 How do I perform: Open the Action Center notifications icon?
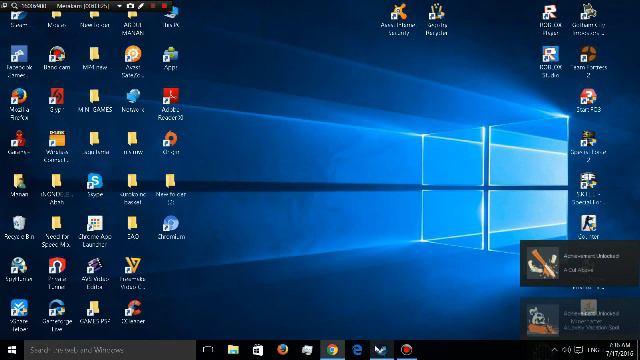[x=578, y=350]
